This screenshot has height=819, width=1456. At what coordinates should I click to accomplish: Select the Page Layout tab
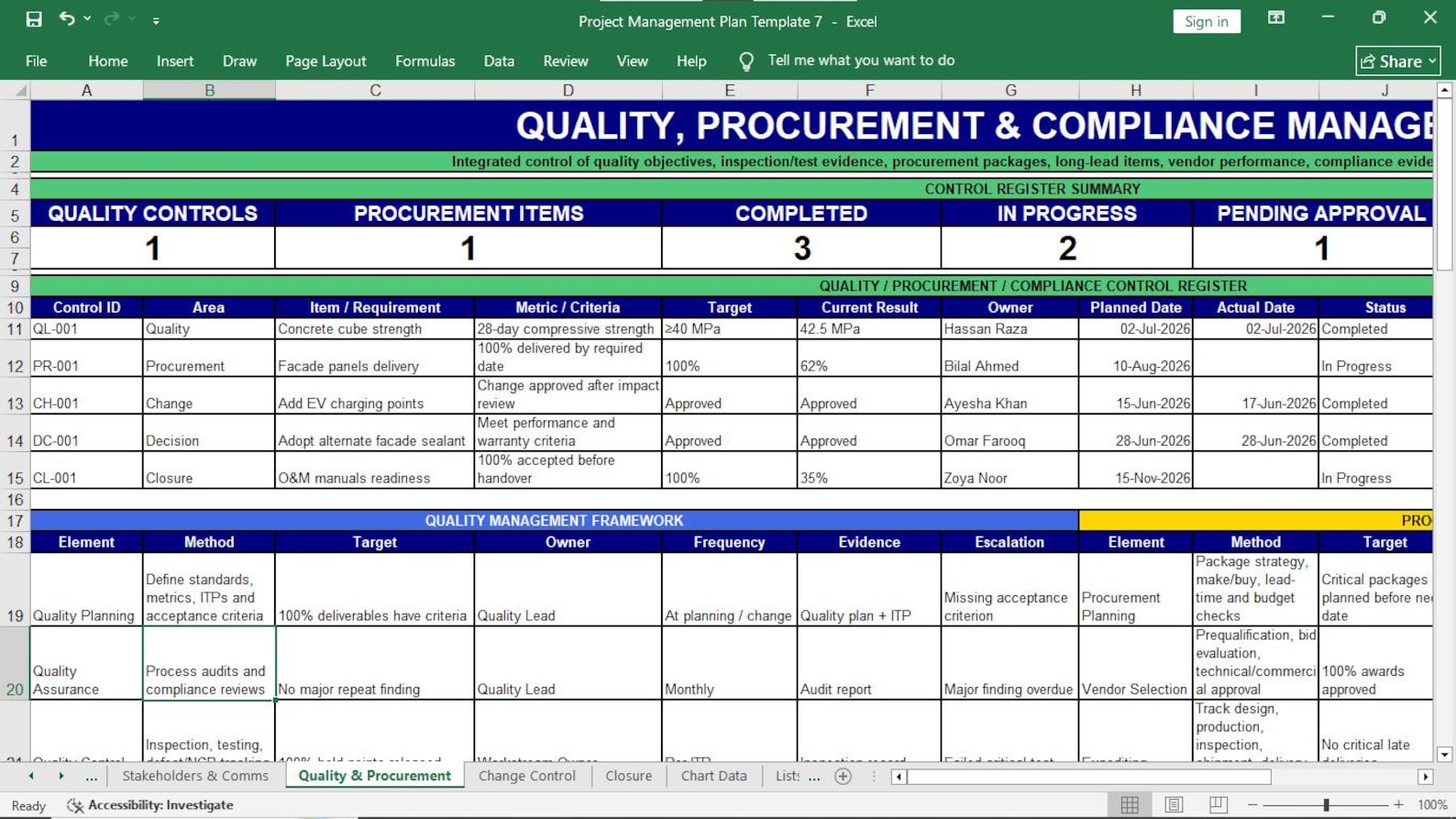(325, 61)
